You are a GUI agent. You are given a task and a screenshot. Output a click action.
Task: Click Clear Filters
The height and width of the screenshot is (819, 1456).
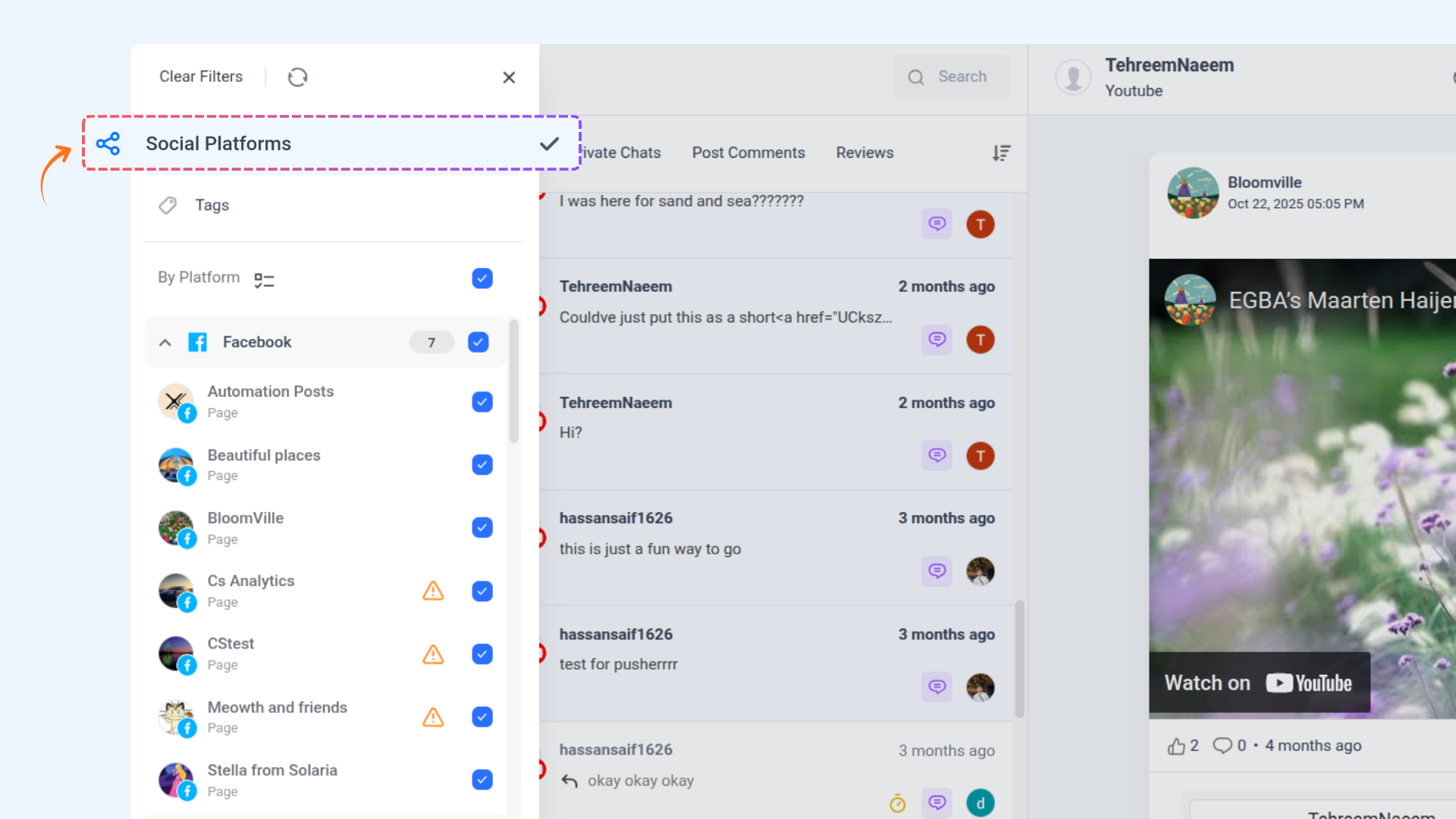point(201,77)
